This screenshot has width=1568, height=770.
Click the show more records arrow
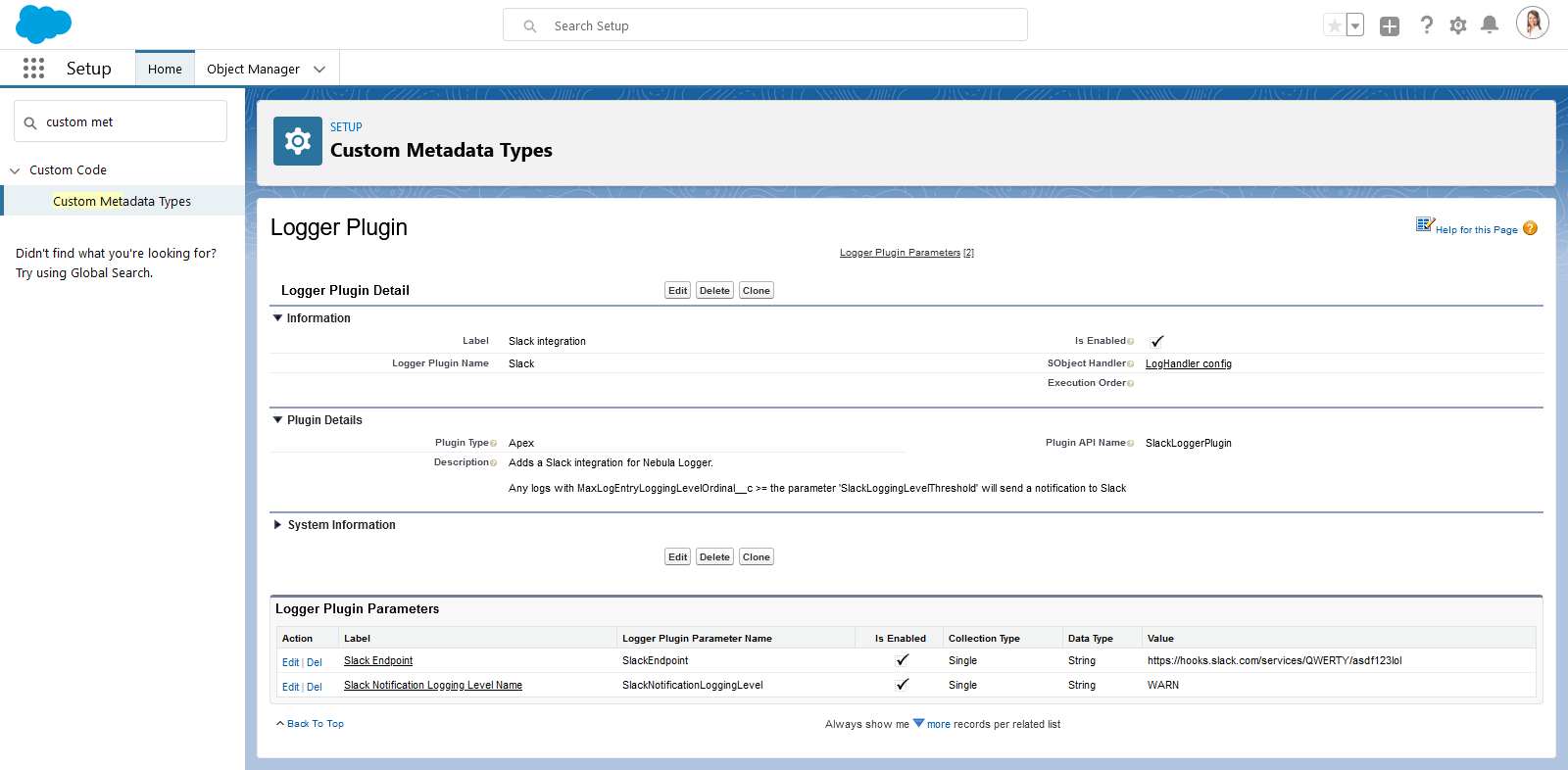pyautogui.click(x=918, y=724)
